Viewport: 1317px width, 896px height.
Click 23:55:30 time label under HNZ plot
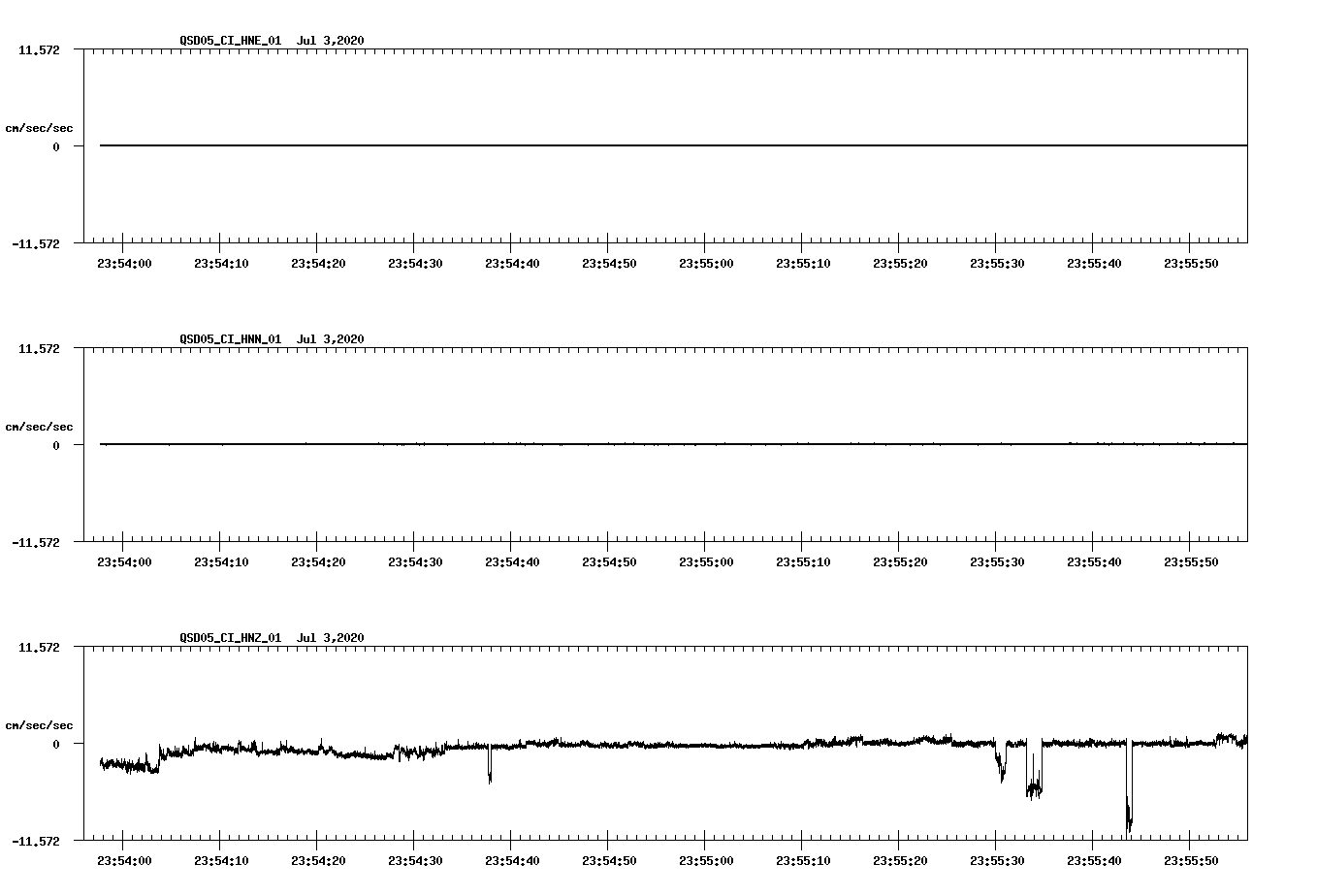click(x=997, y=860)
